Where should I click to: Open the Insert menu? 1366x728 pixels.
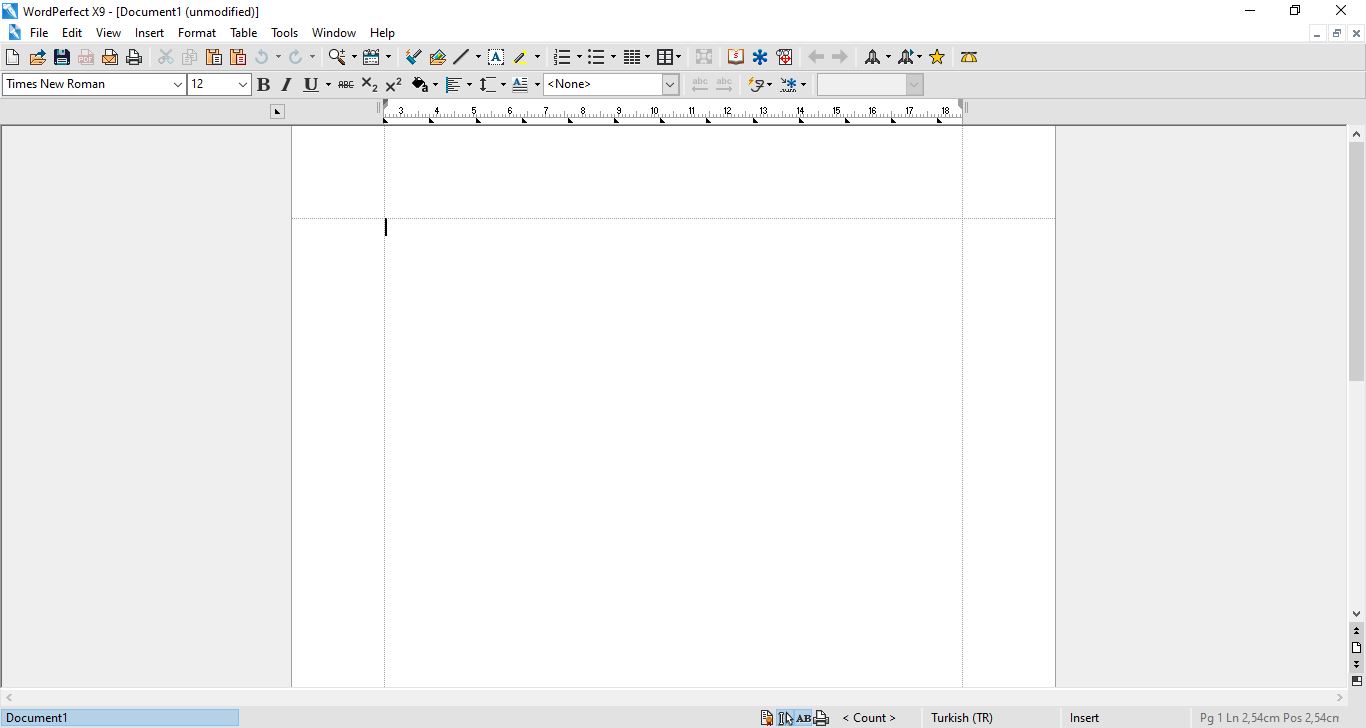[149, 33]
